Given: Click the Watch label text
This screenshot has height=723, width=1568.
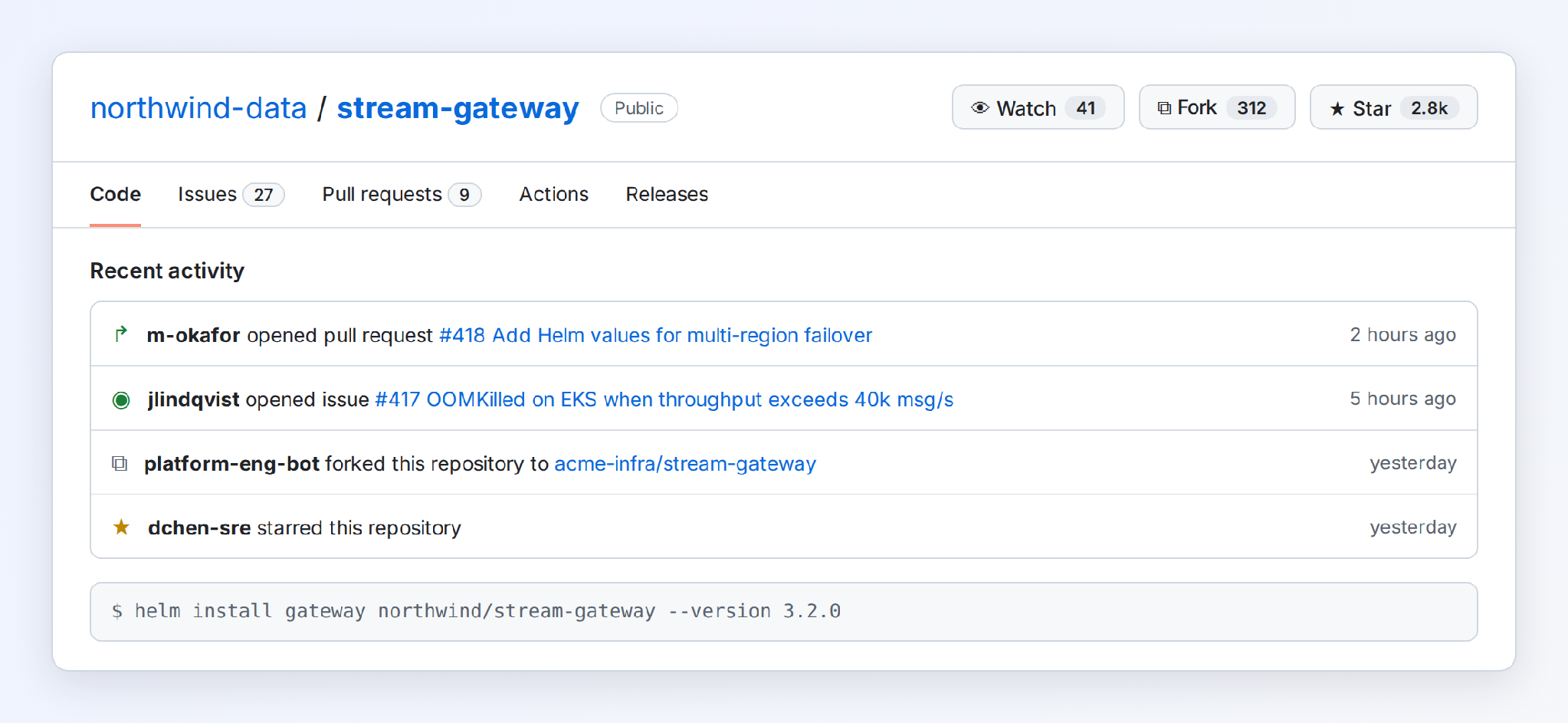Looking at the screenshot, I should pos(1026,109).
